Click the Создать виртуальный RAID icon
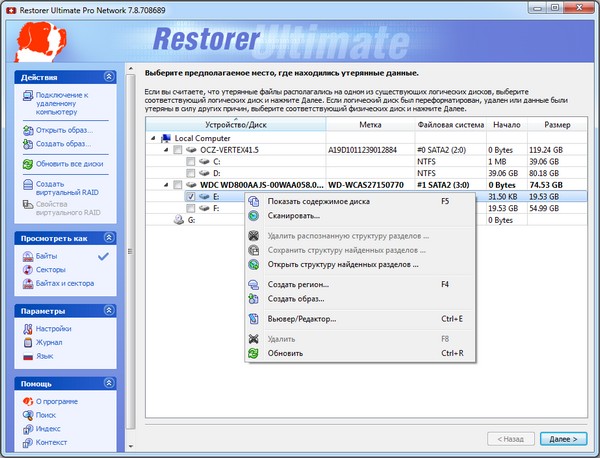600x458 pixels. [x=28, y=184]
